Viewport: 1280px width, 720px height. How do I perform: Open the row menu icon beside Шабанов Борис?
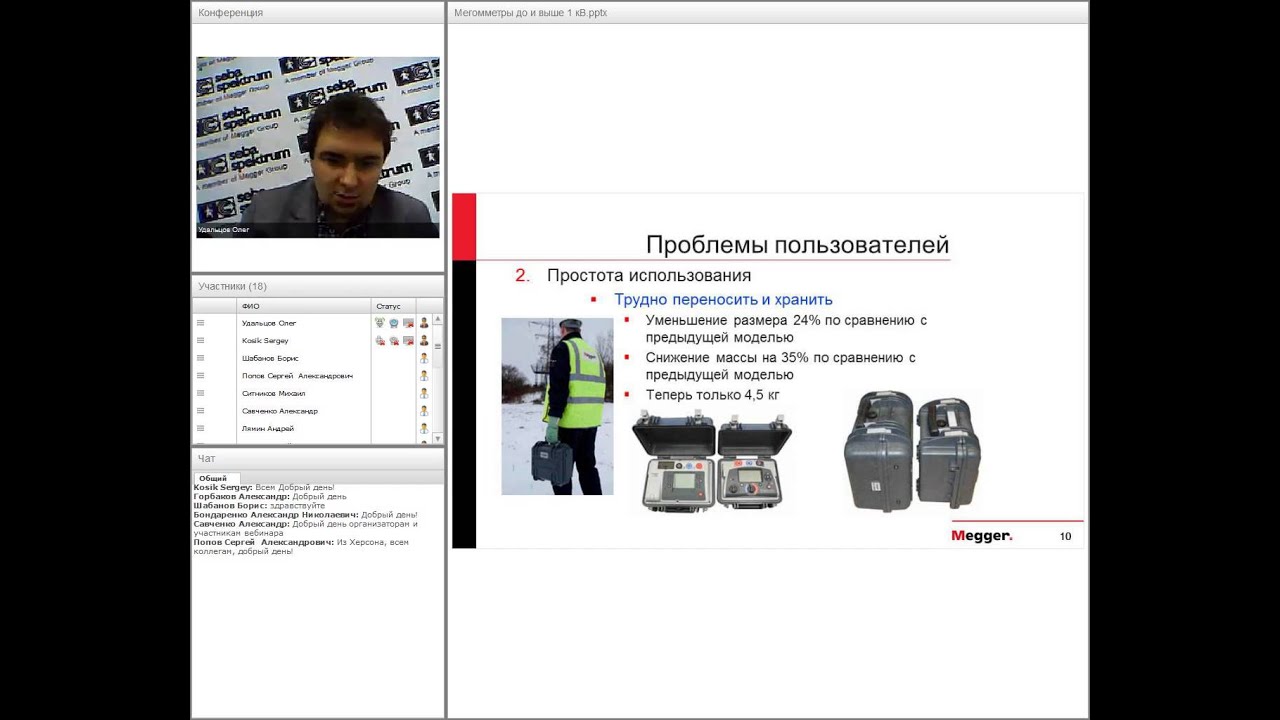(x=200, y=358)
